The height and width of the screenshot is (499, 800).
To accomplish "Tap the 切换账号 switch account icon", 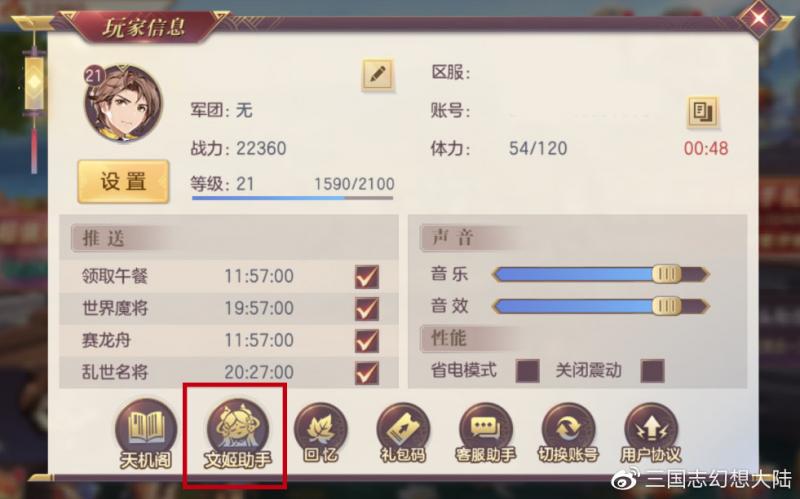I will coord(568,433).
